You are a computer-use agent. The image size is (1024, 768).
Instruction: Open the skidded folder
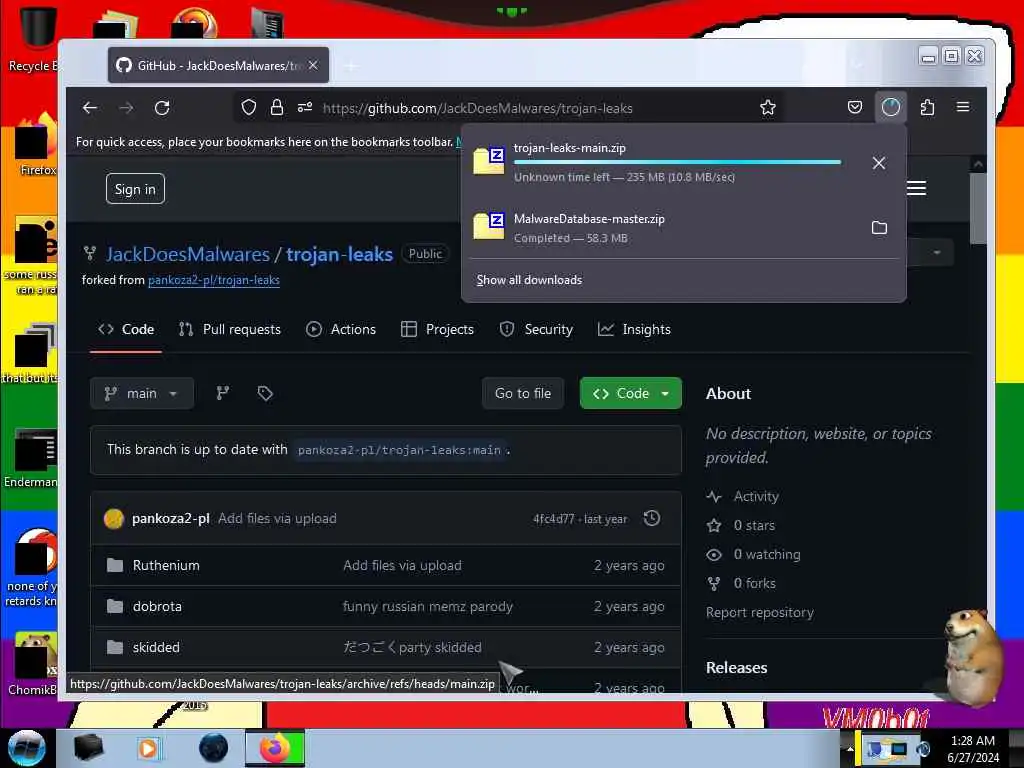pos(156,647)
